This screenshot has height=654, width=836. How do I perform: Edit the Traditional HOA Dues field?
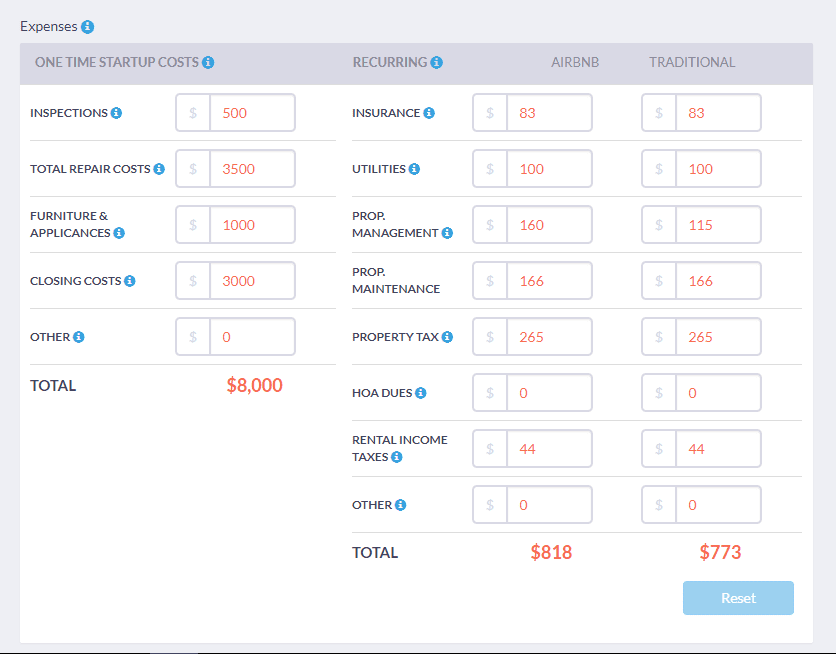pyautogui.click(x=717, y=393)
